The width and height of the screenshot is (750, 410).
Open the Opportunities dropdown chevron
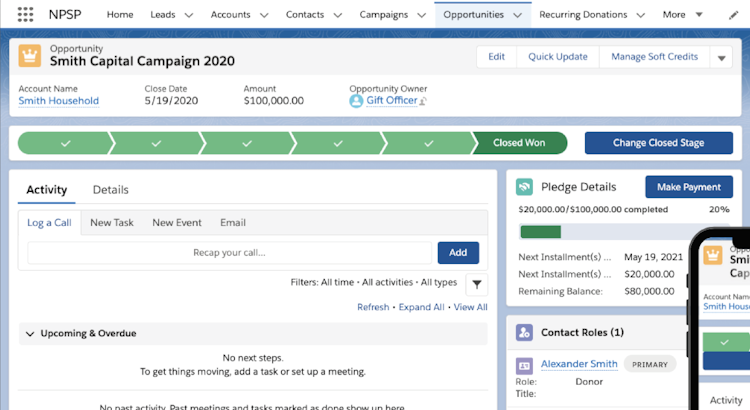coord(518,15)
